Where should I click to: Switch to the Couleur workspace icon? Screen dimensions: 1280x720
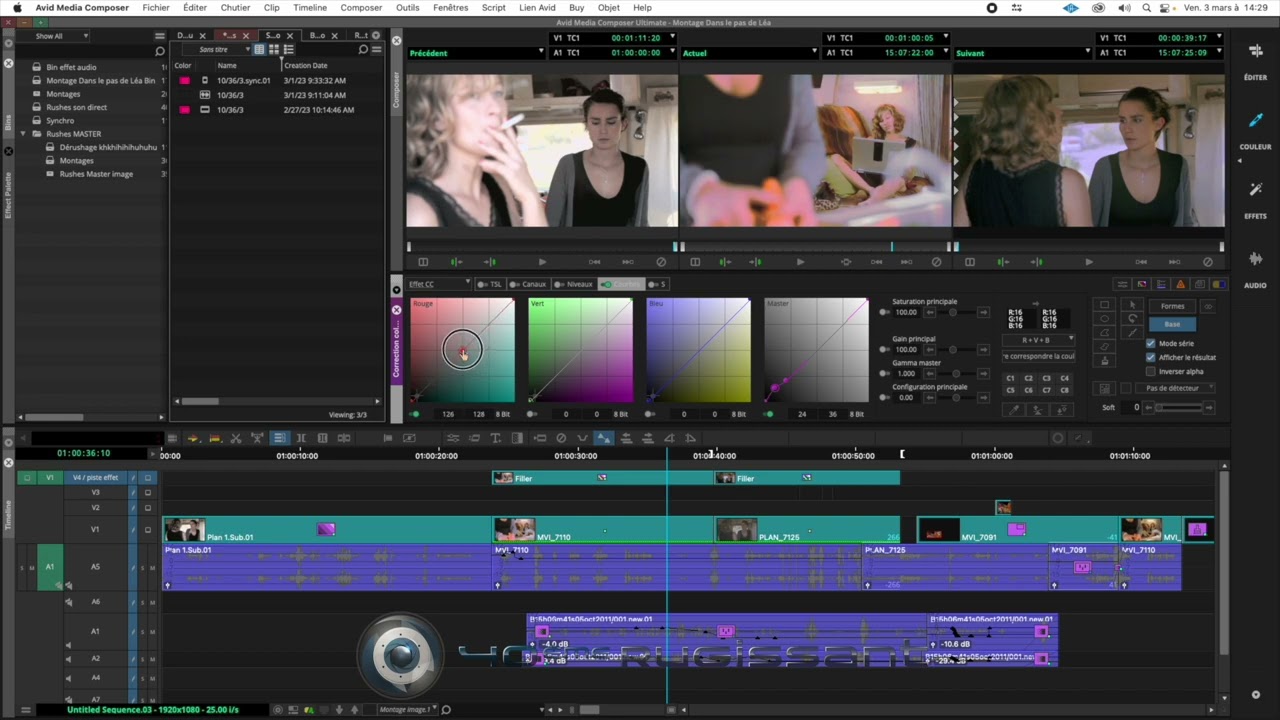(1255, 121)
